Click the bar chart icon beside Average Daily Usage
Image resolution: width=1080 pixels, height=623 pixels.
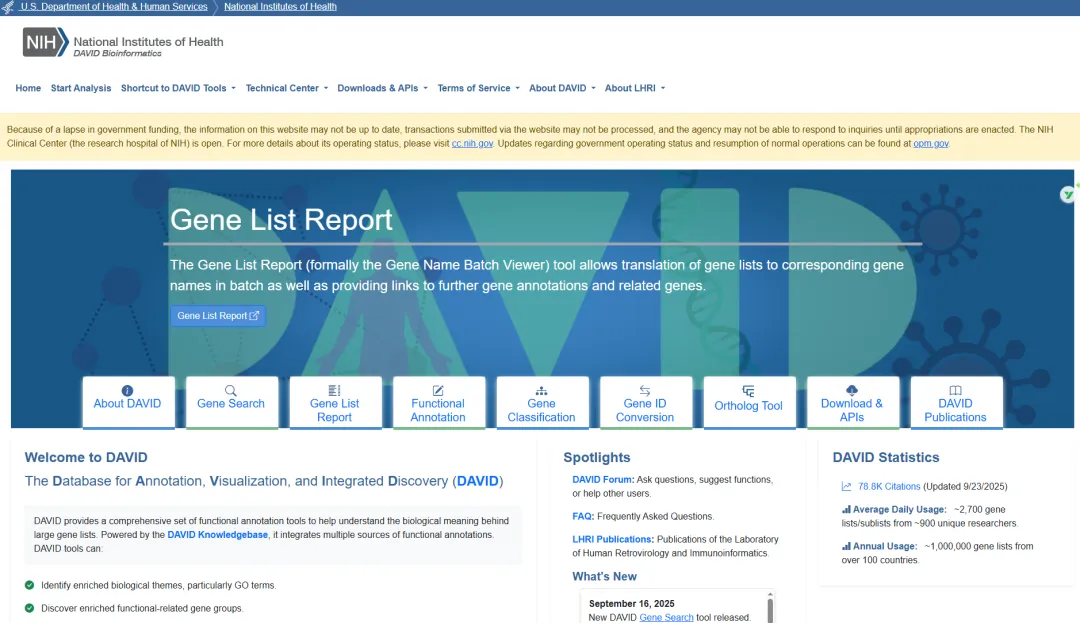846,509
